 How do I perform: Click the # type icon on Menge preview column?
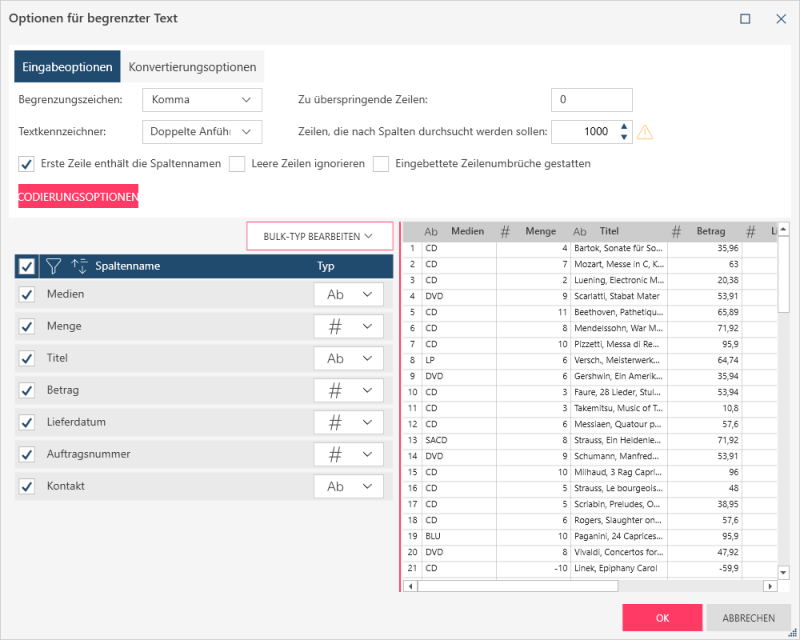pyautogui.click(x=505, y=231)
